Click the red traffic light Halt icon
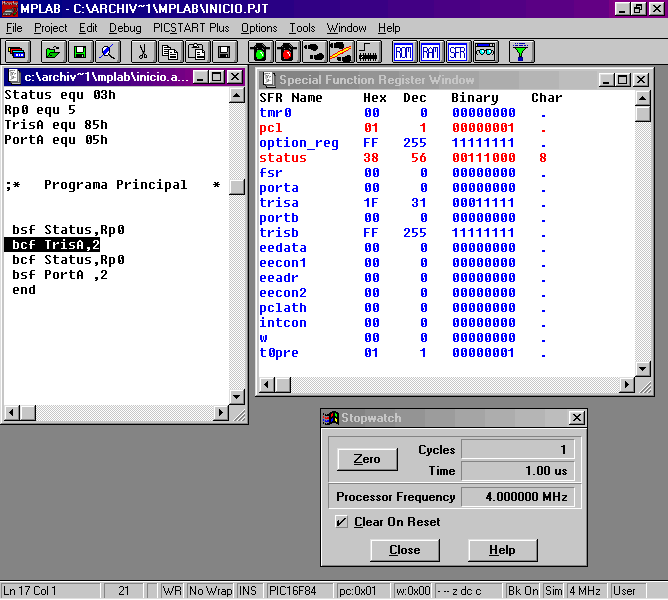 pos(287,52)
